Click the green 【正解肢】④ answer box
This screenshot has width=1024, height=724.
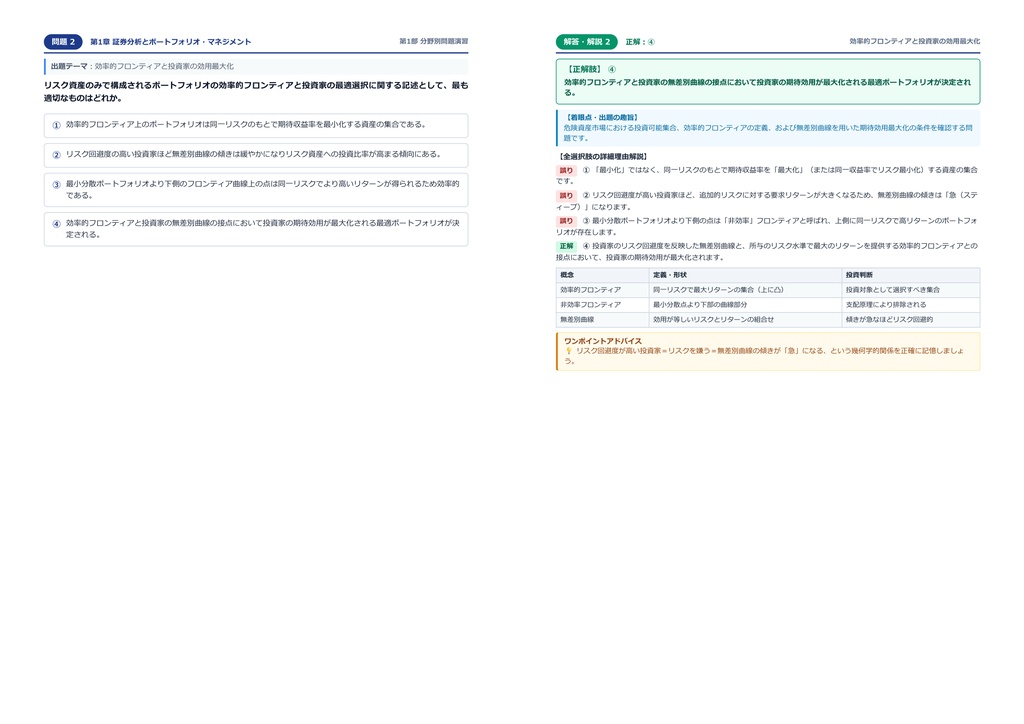point(768,82)
